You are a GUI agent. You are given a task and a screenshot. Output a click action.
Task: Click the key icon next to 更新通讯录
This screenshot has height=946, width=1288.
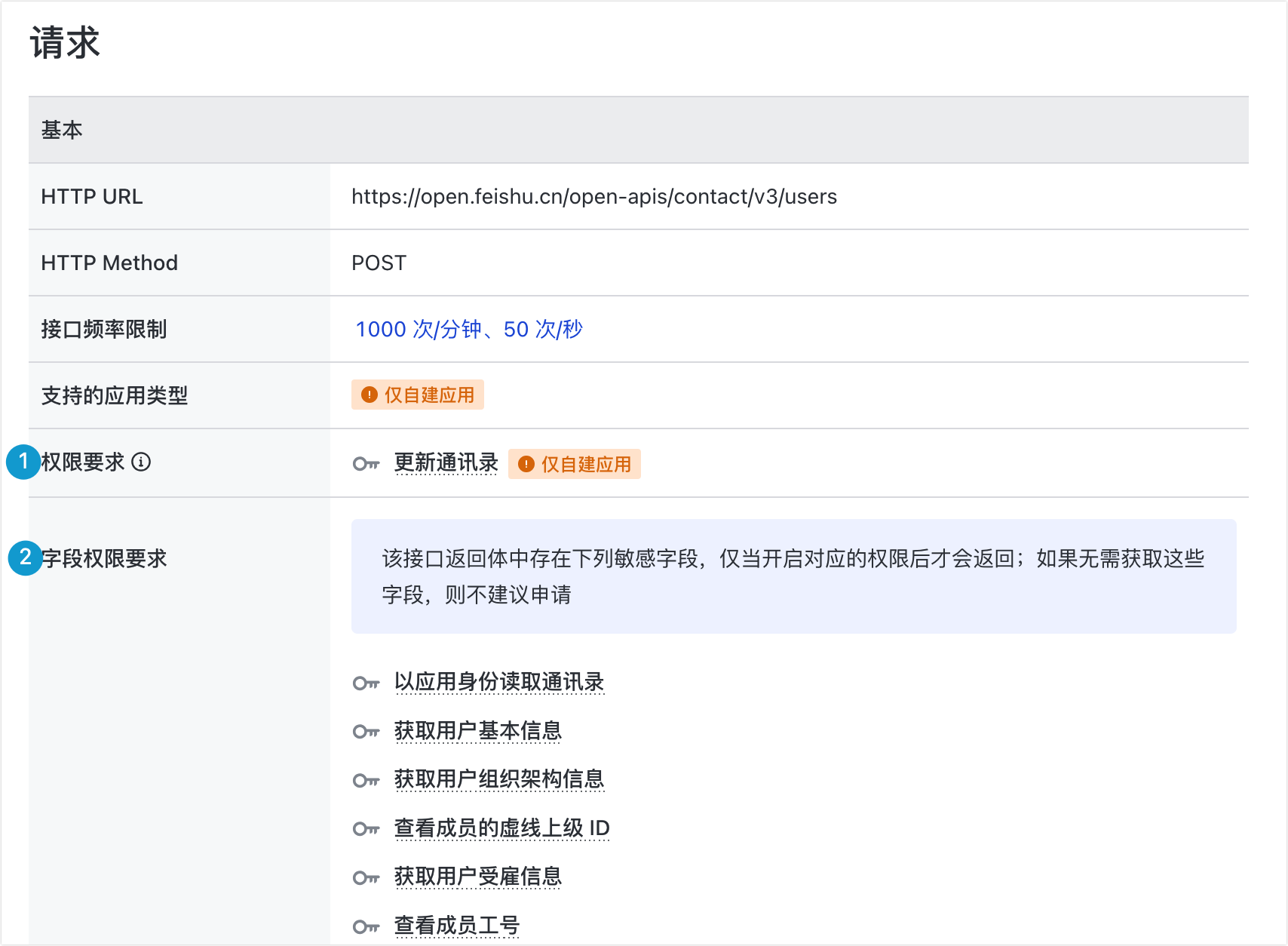tap(366, 464)
